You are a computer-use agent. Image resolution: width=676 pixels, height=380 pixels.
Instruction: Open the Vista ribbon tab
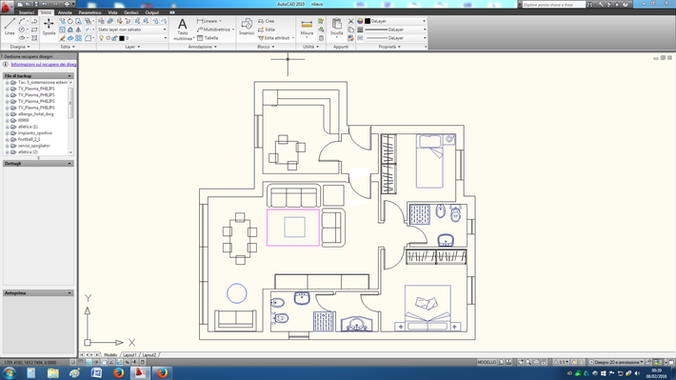pos(113,13)
